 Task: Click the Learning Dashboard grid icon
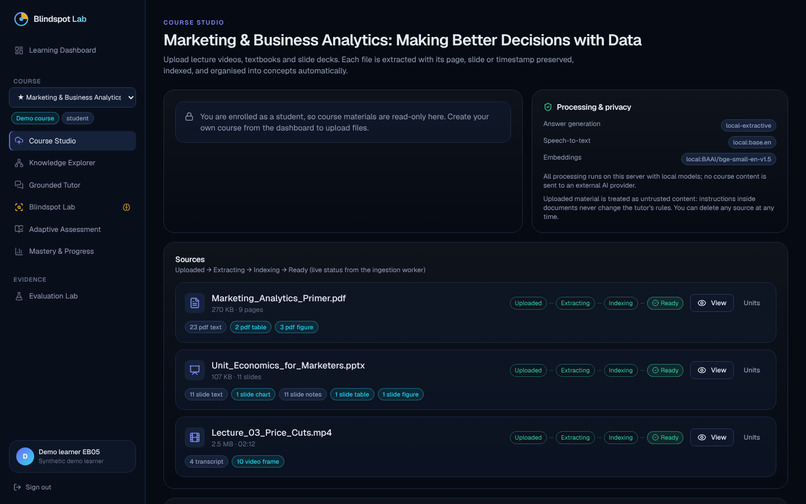19,50
